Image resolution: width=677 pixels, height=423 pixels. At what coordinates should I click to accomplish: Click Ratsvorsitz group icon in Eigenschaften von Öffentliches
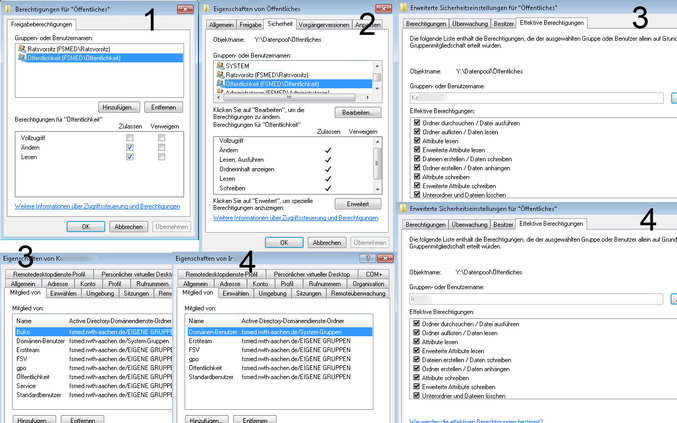pos(220,75)
